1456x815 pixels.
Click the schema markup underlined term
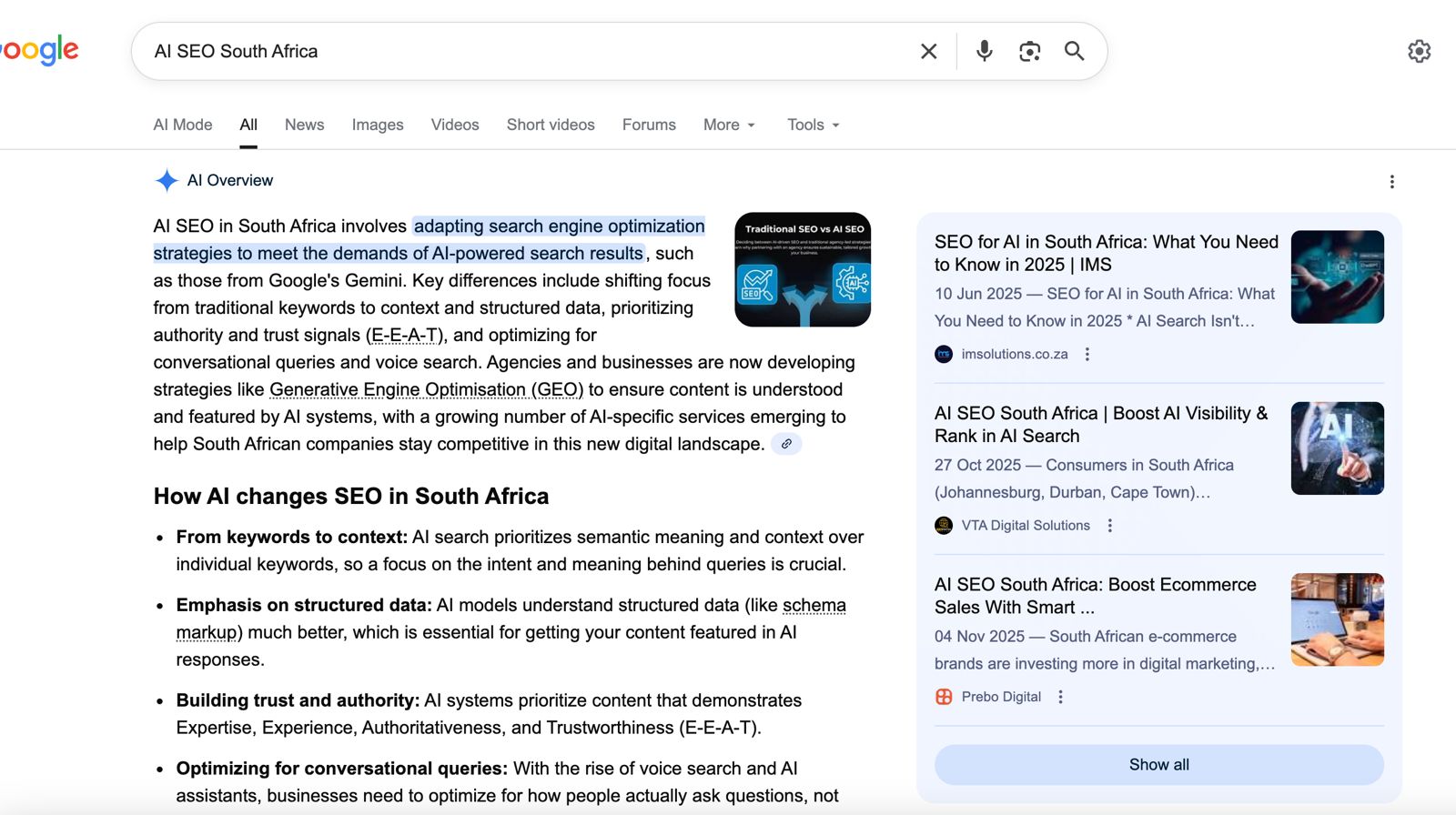[511, 619]
